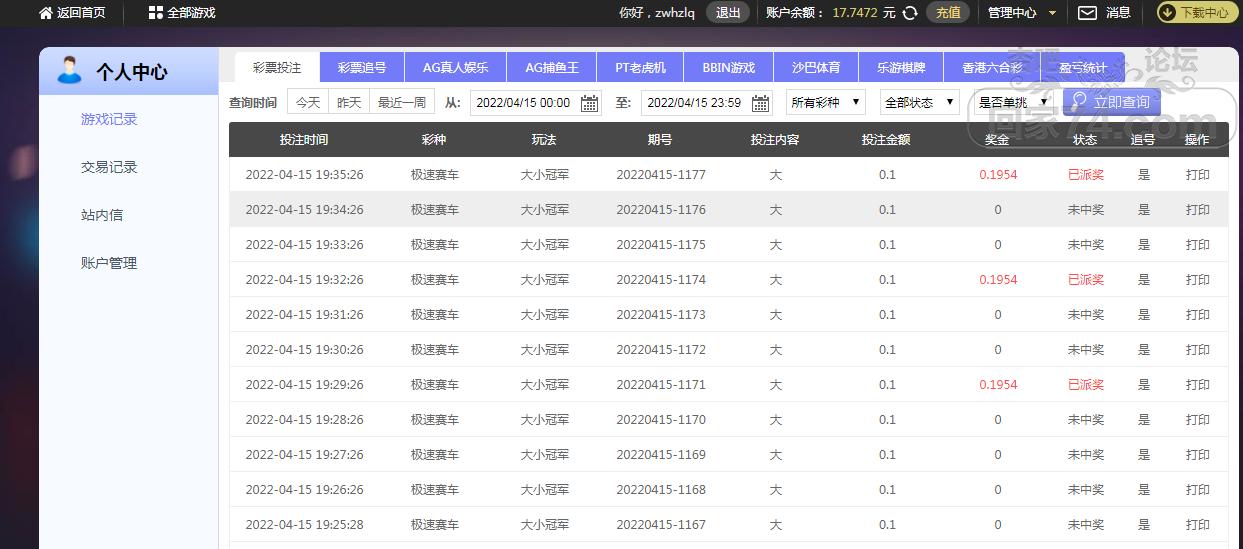Click 期号 column header
This screenshot has width=1243, height=549.
click(x=660, y=140)
